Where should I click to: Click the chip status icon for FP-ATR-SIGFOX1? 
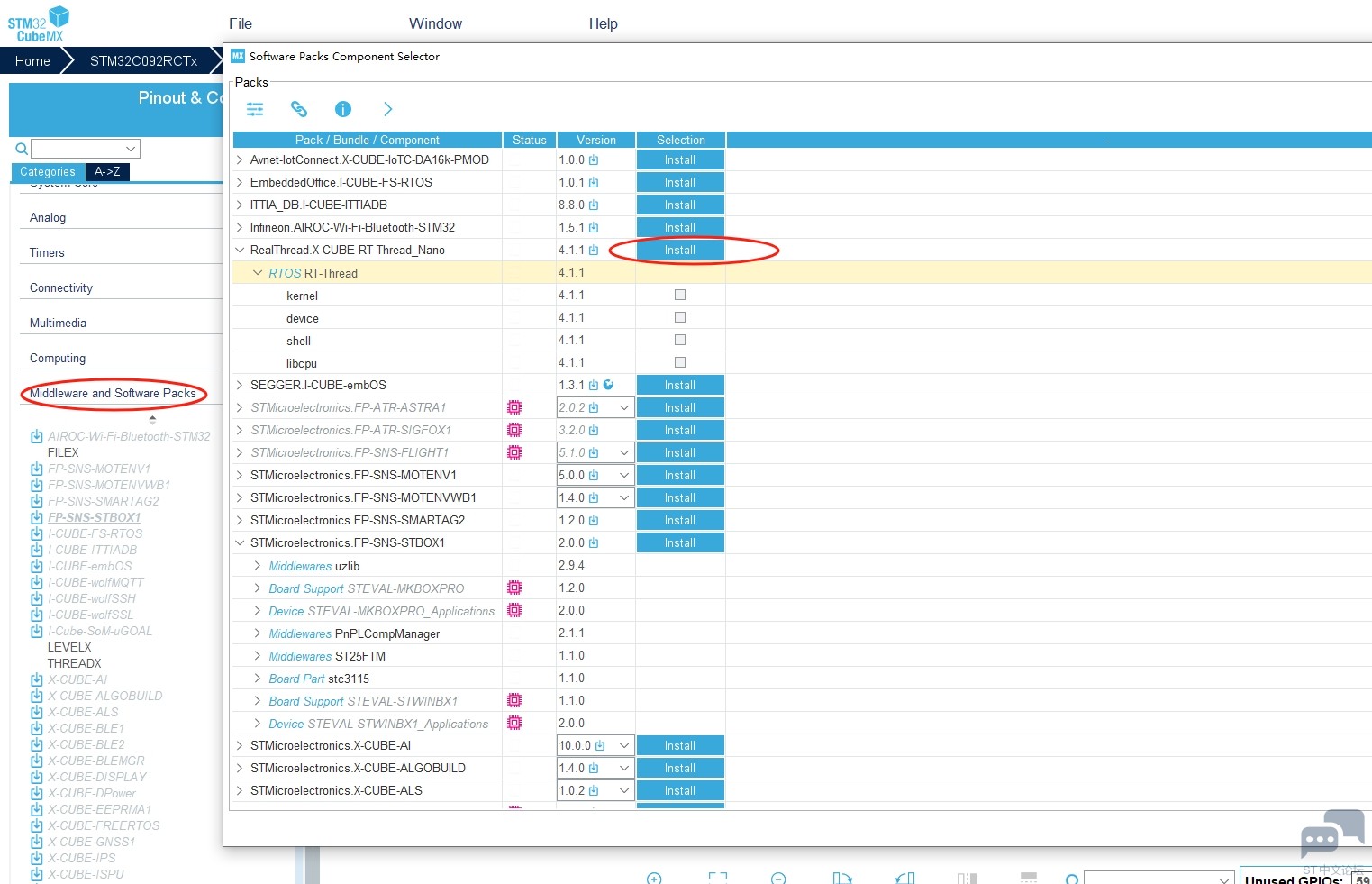[x=514, y=430]
